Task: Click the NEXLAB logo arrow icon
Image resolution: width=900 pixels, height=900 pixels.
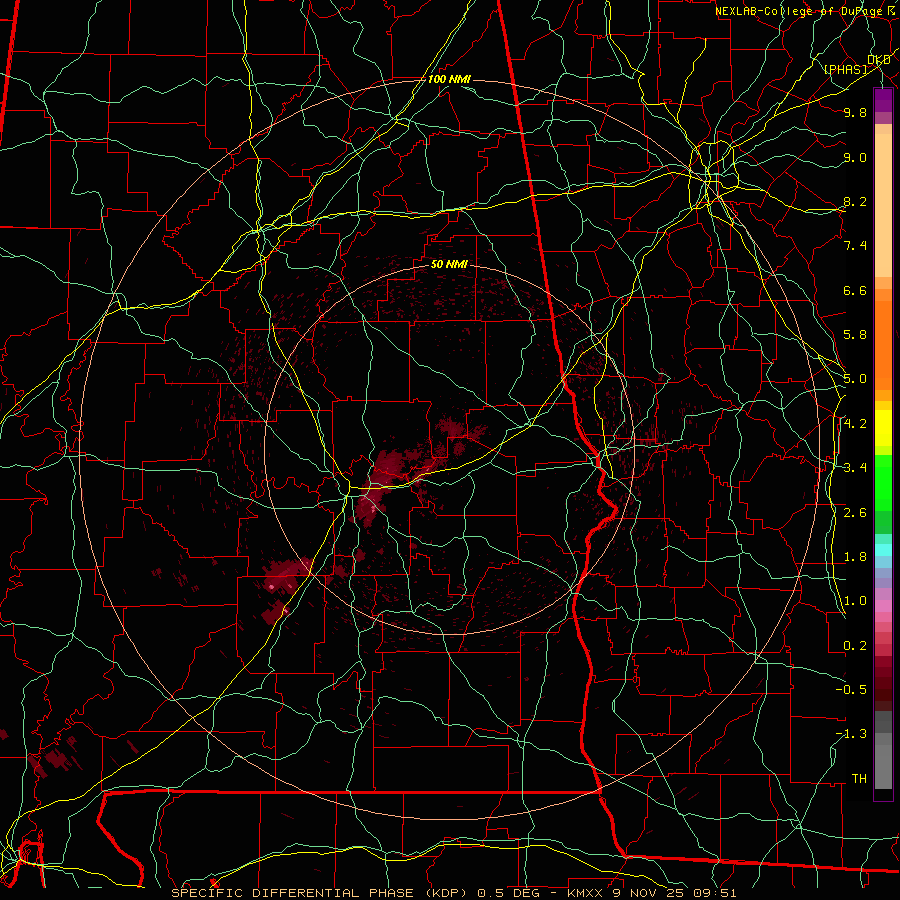Action: pyautogui.click(x=893, y=10)
